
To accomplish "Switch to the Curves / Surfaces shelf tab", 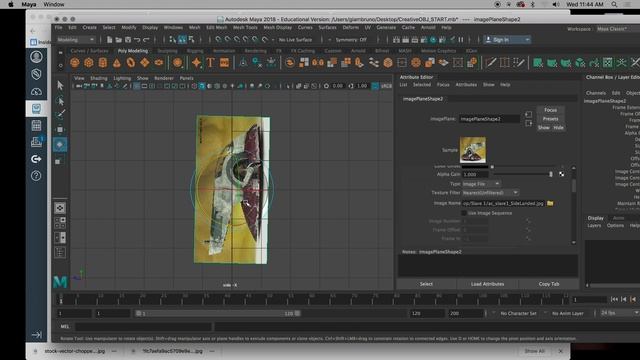I will pyautogui.click(x=89, y=51).
